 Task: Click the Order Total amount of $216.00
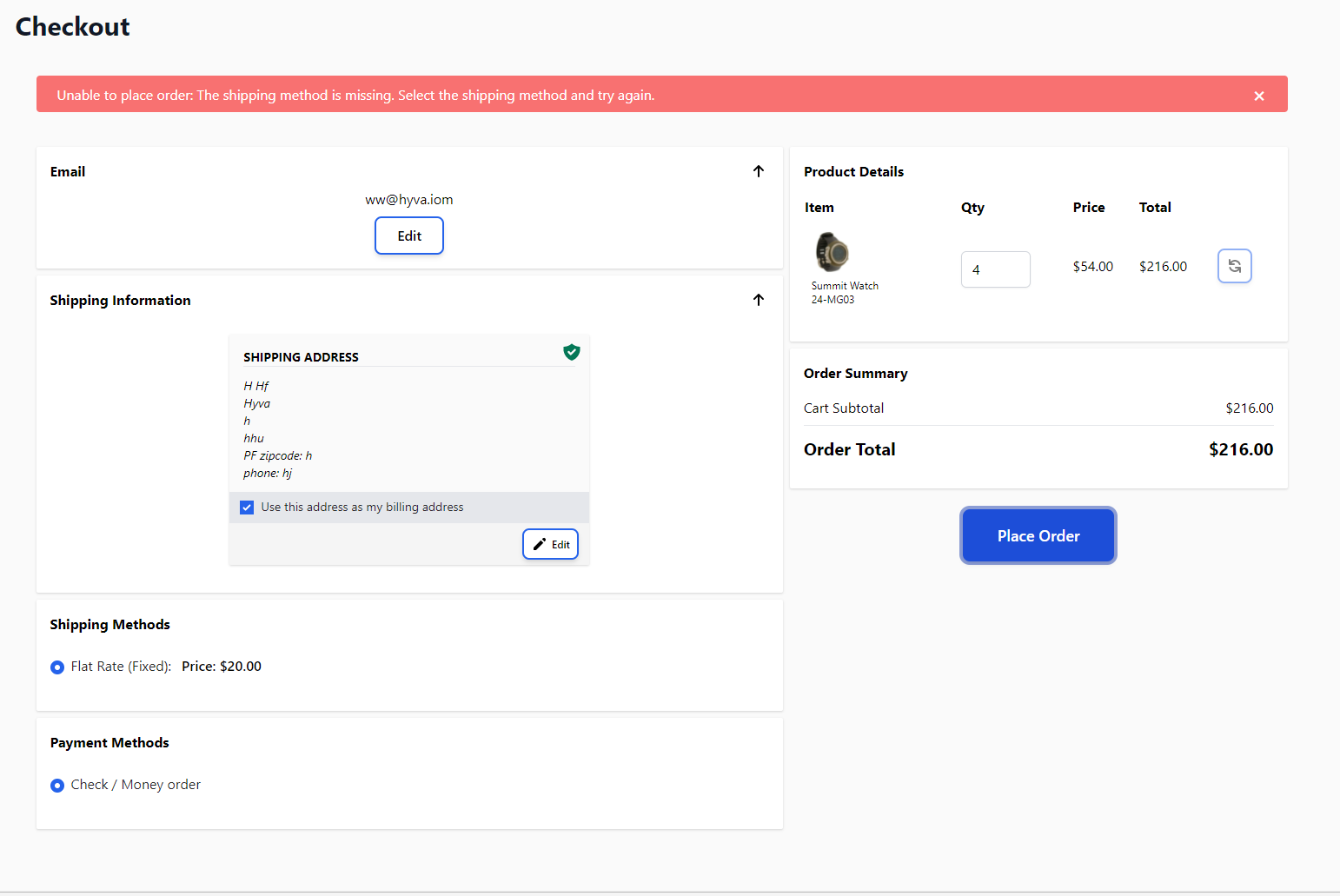point(1241,449)
